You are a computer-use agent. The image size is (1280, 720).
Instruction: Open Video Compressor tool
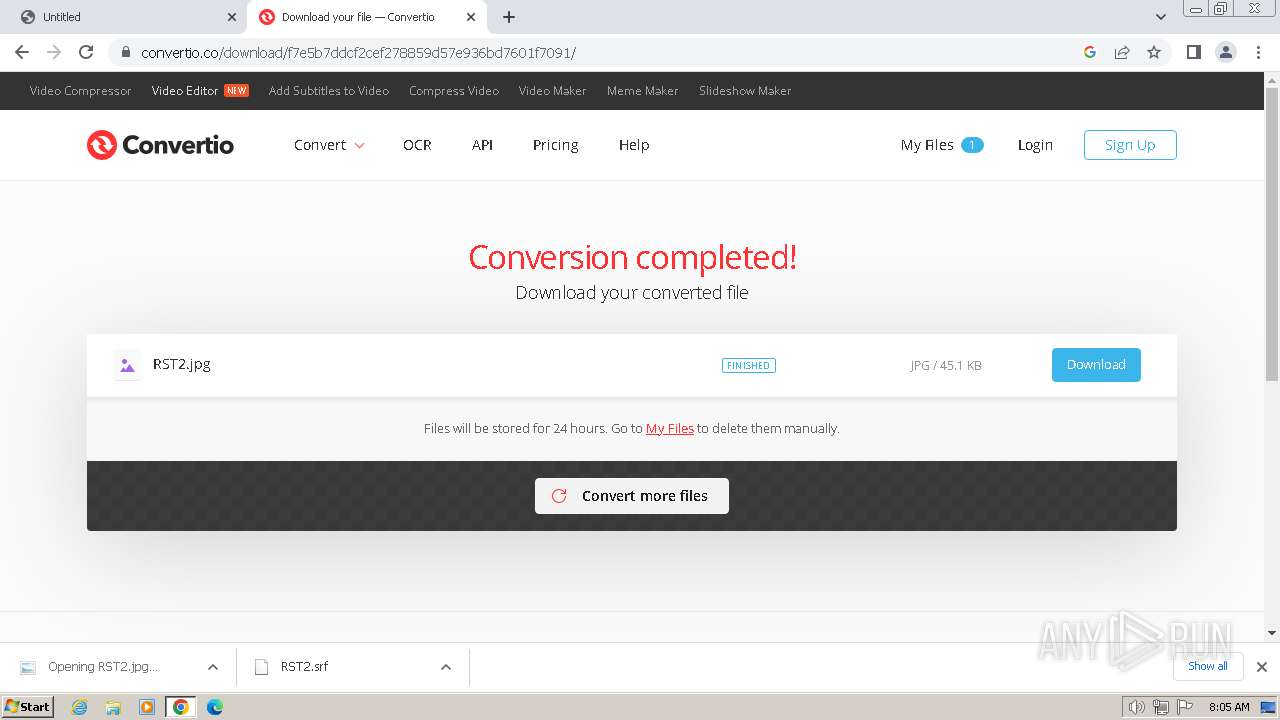click(80, 91)
